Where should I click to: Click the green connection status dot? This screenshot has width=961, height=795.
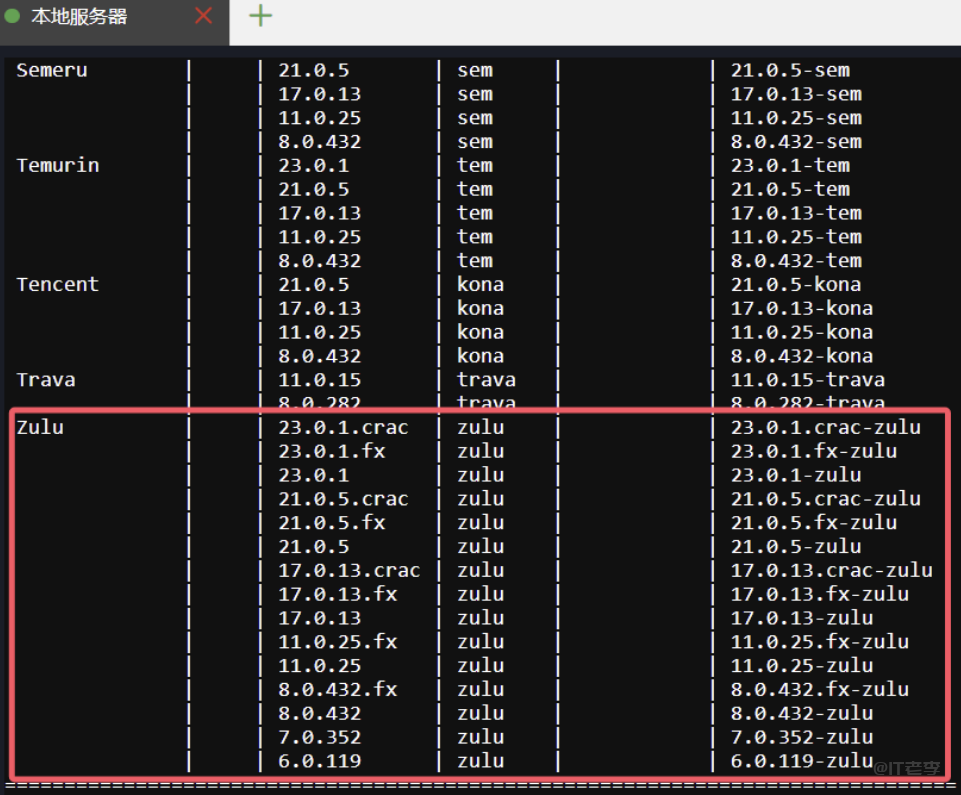coord(13,16)
